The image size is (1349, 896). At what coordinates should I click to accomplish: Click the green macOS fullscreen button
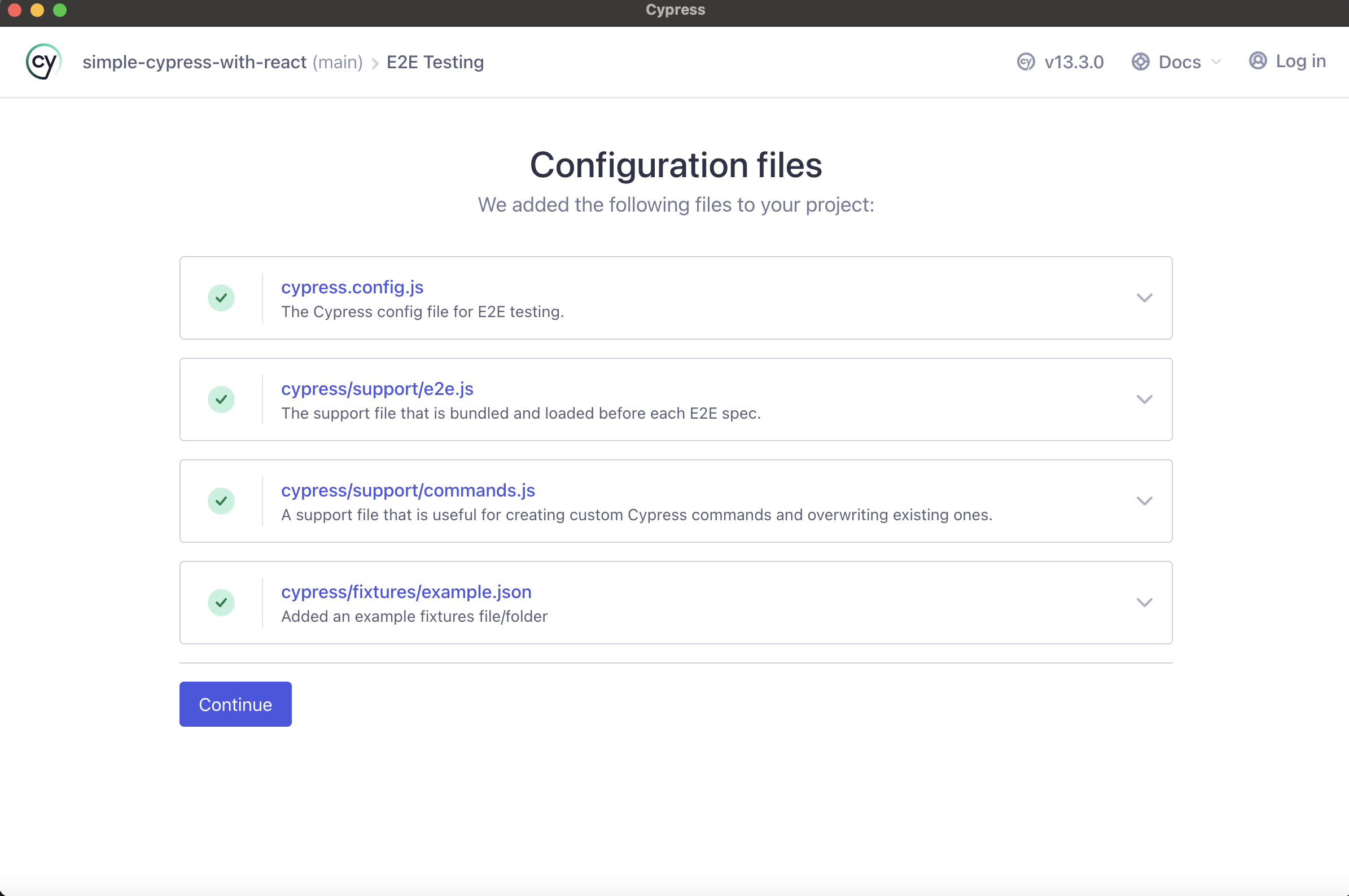59,10
